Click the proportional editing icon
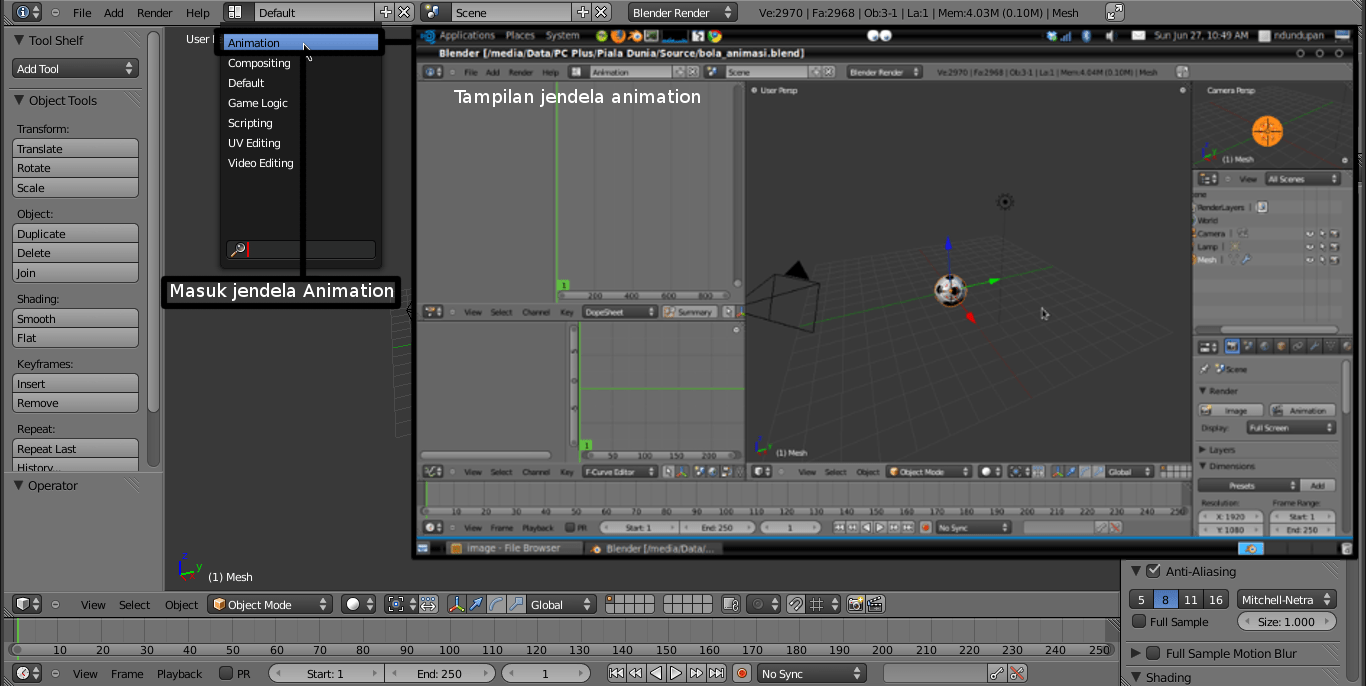Image resolution: width=1366 pixels, height=686 pixels. pos(765,605)
